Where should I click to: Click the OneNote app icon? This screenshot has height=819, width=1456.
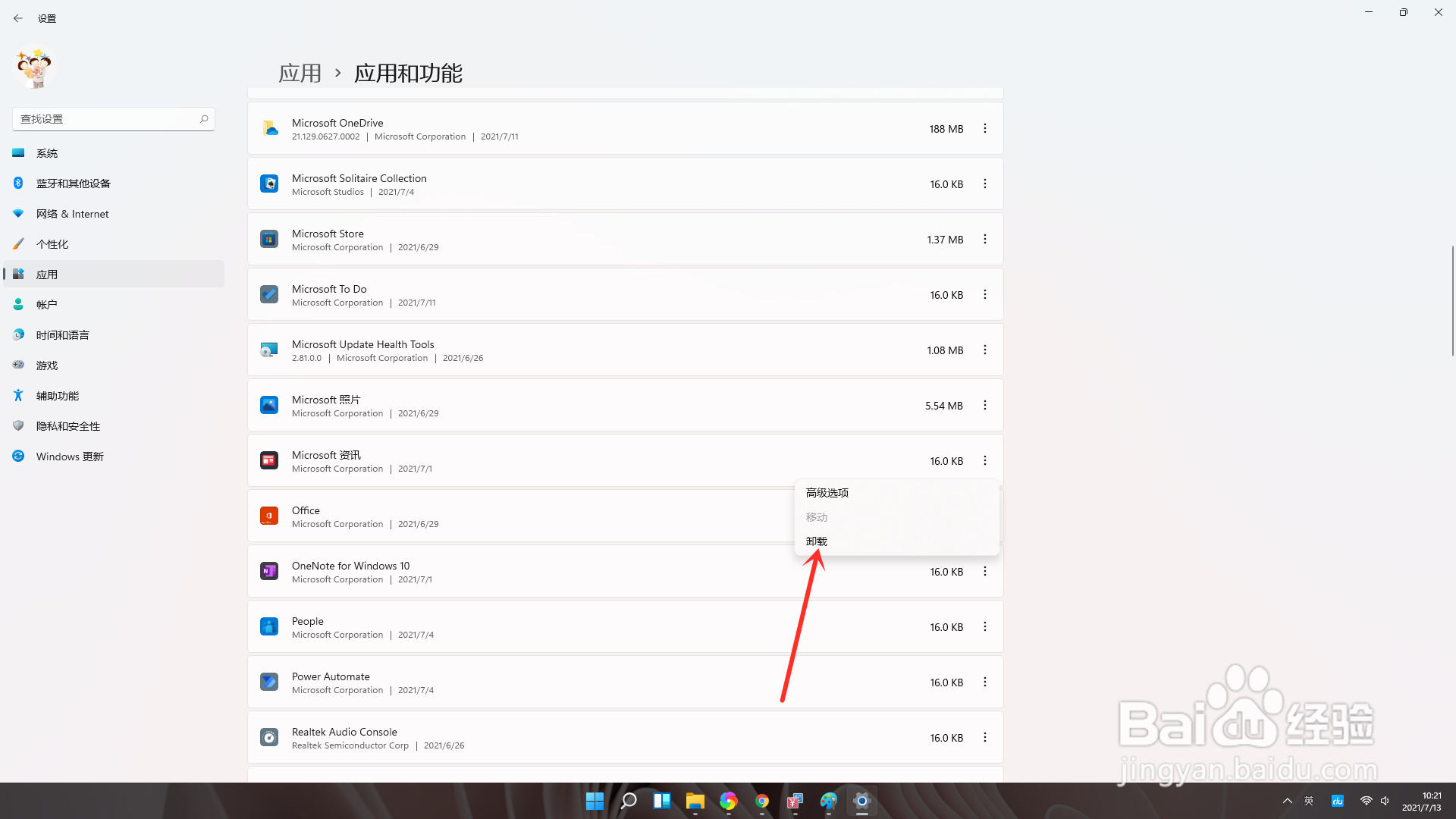269,571
